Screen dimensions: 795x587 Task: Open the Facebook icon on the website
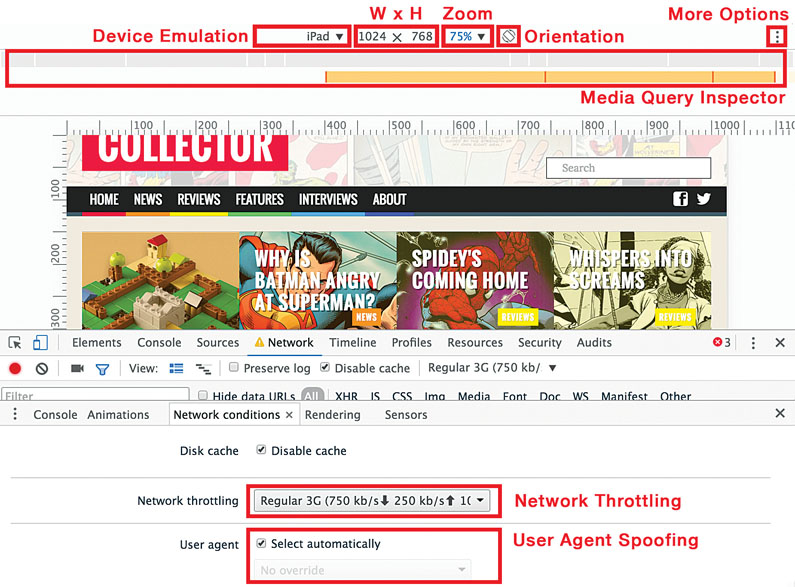680,199
